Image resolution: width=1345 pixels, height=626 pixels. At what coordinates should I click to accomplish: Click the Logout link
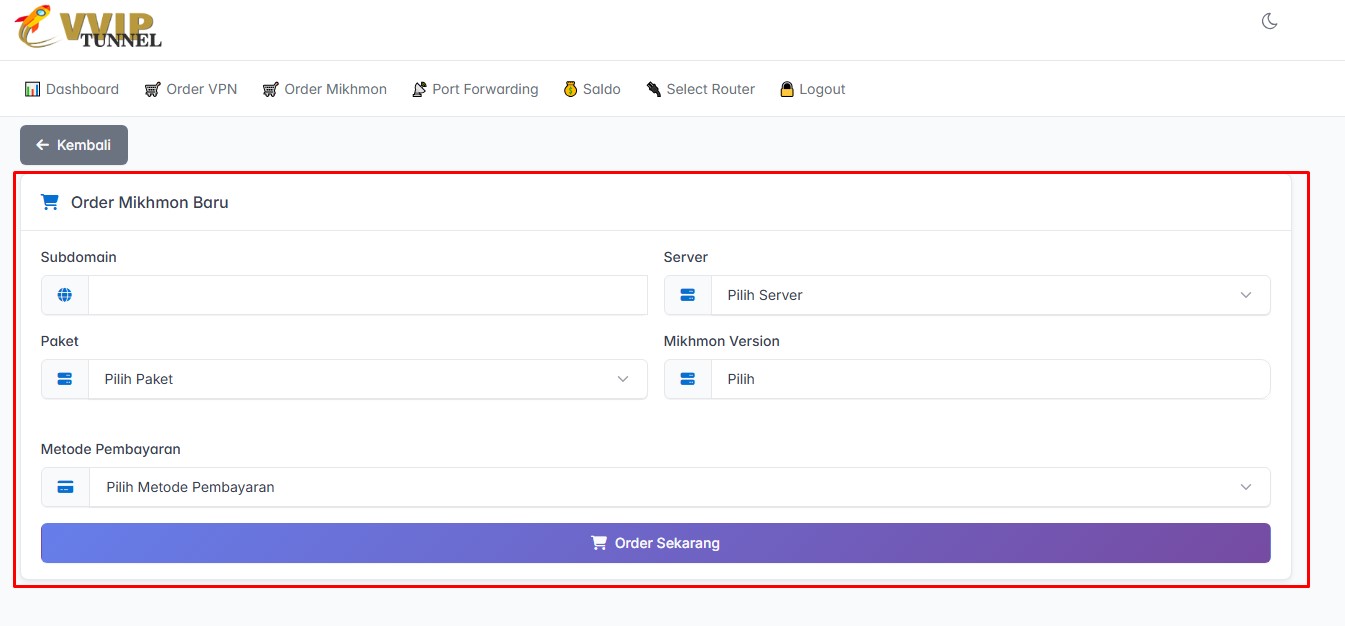coord(812,89)
